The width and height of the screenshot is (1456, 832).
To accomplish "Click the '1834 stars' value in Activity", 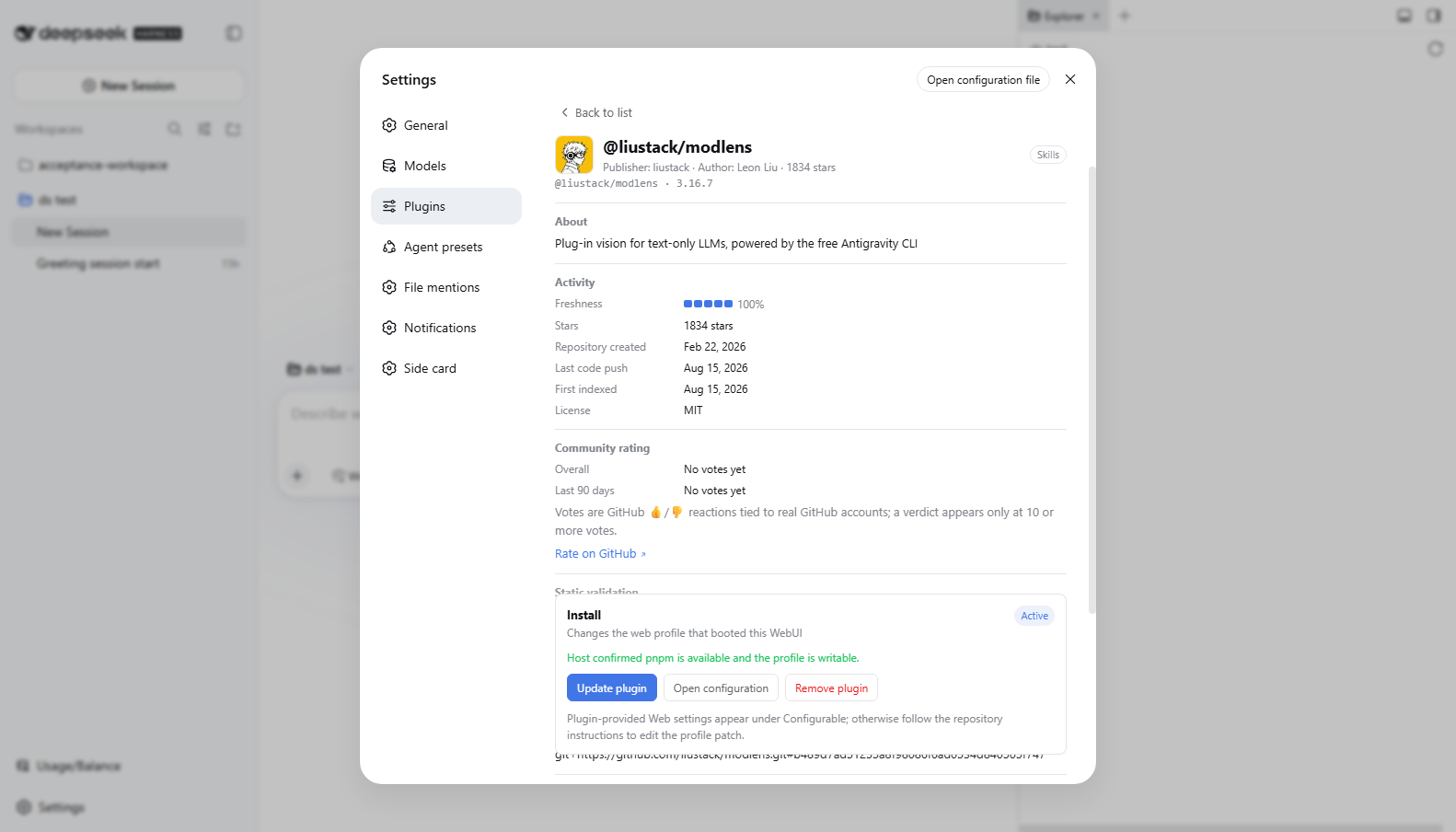I will point(709,326).
